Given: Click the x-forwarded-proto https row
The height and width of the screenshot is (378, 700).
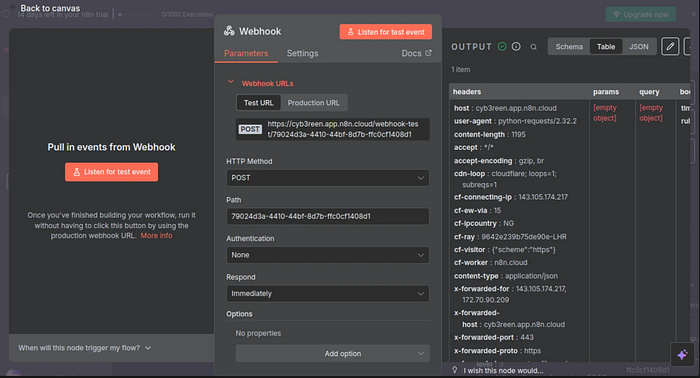Looking at the screenshot, I should [x=497, y=351].
